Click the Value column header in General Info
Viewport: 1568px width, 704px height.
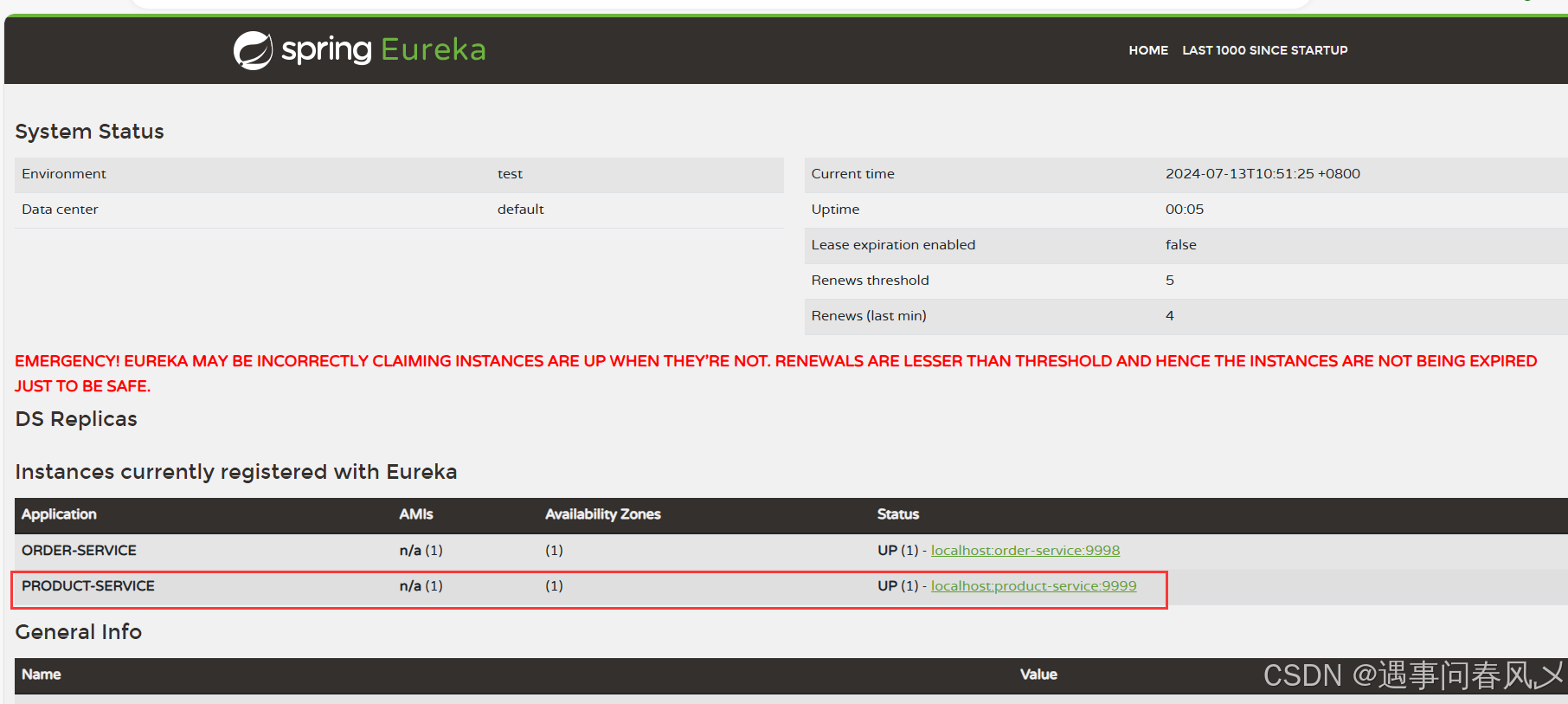tap(1038, 675)
